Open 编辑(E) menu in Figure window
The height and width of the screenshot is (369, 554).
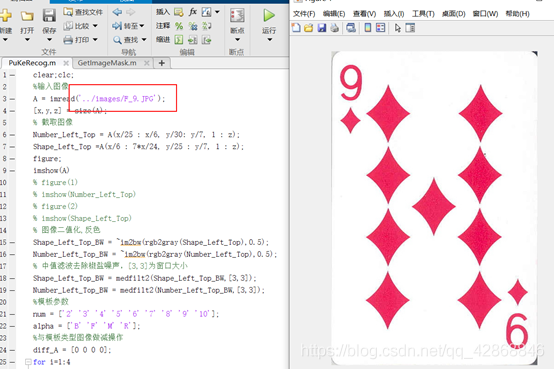[334, 14]
